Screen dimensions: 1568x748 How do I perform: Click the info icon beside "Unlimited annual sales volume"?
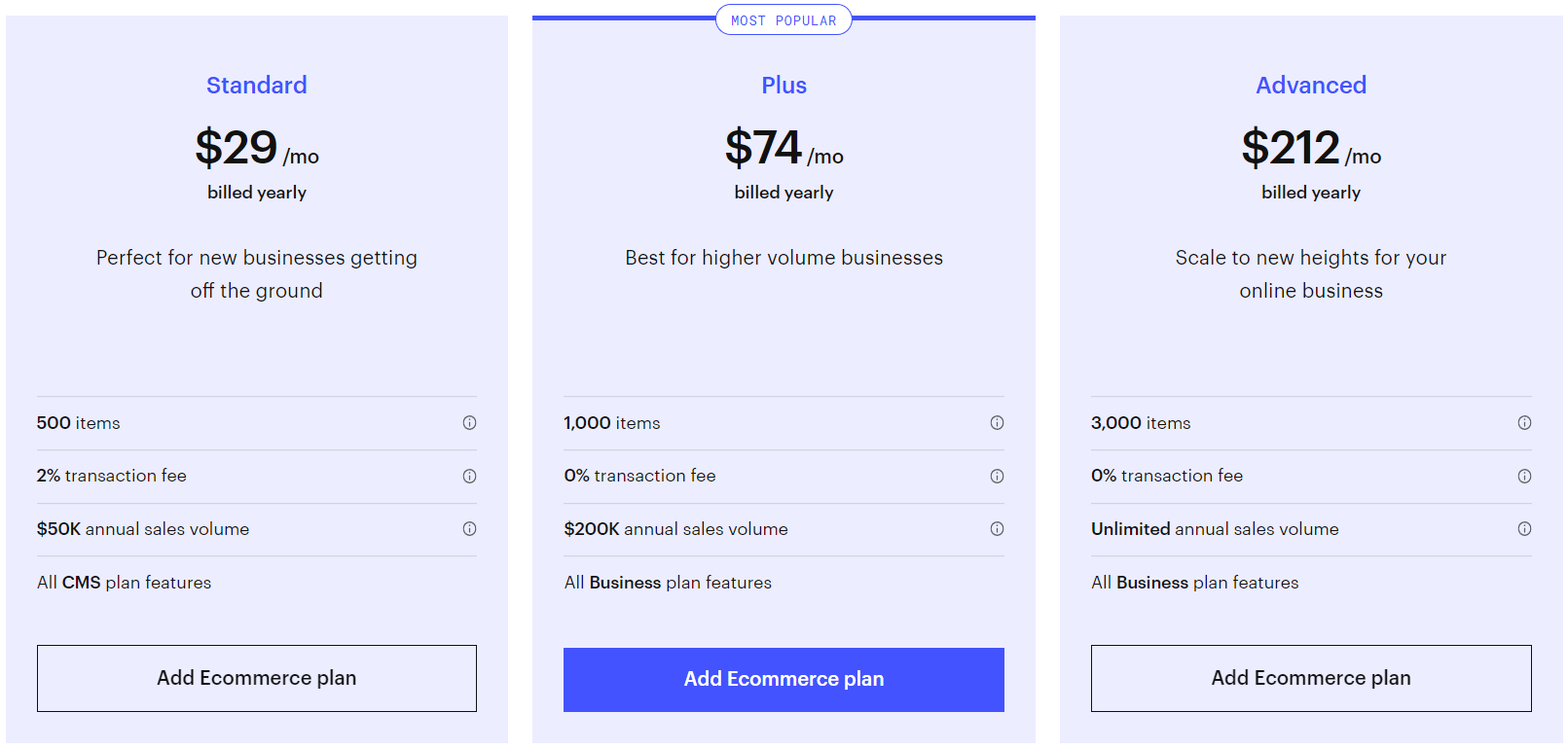(x=1524, y=529)
